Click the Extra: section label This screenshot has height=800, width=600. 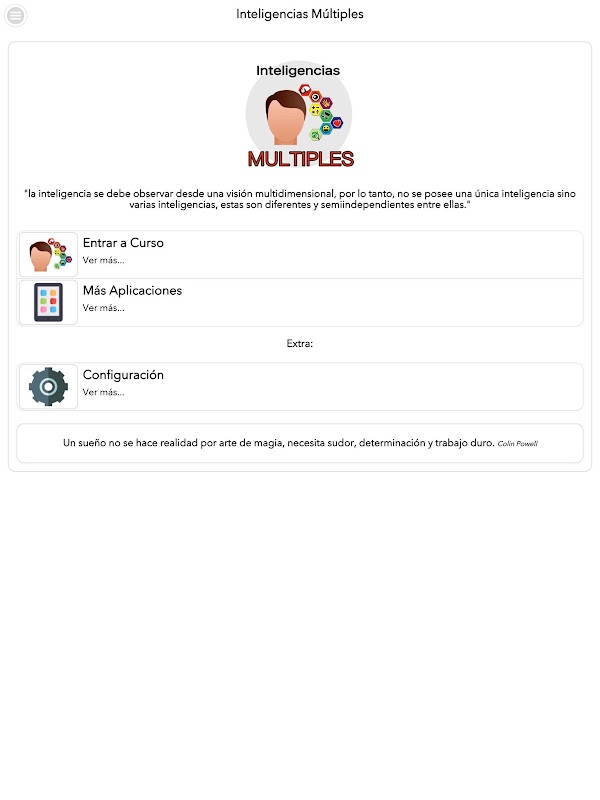click(x=300, y=343)
